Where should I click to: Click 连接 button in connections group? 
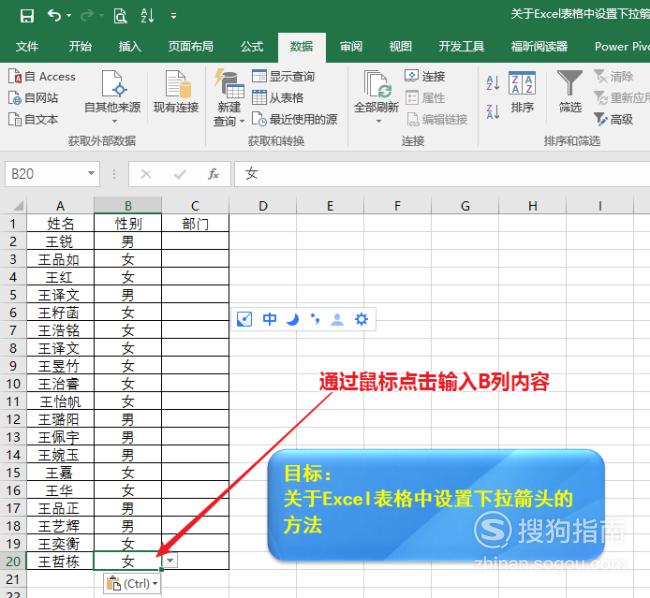[425, 76]
